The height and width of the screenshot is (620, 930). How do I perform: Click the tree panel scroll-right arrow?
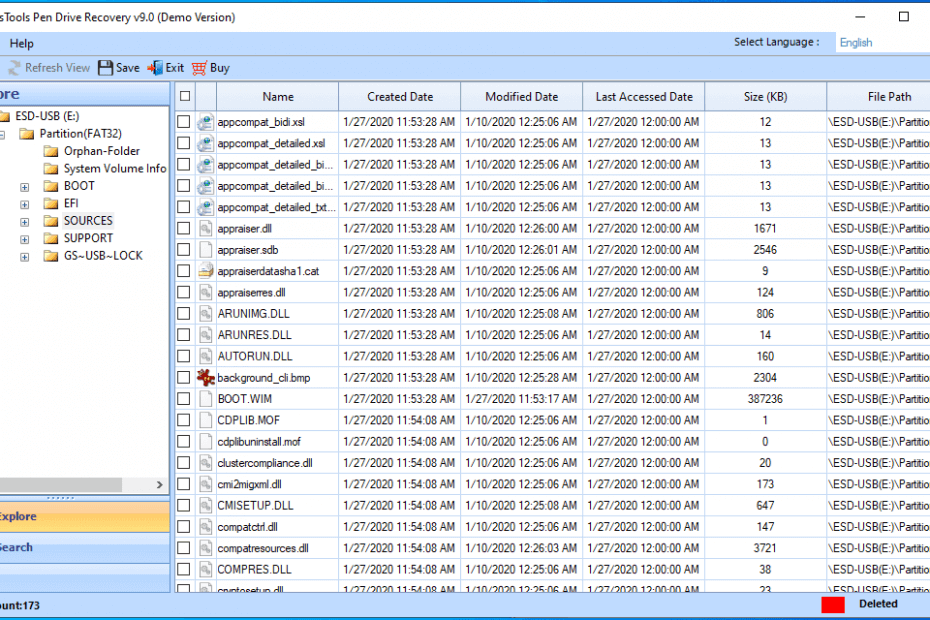[x=159, y=485]
